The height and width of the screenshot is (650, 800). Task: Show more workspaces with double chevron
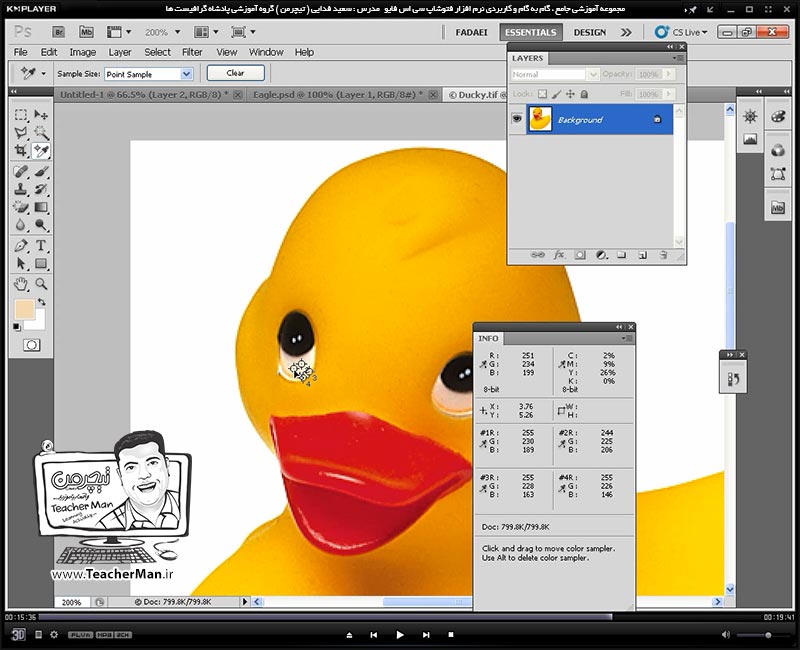click(x=626, y=32)
